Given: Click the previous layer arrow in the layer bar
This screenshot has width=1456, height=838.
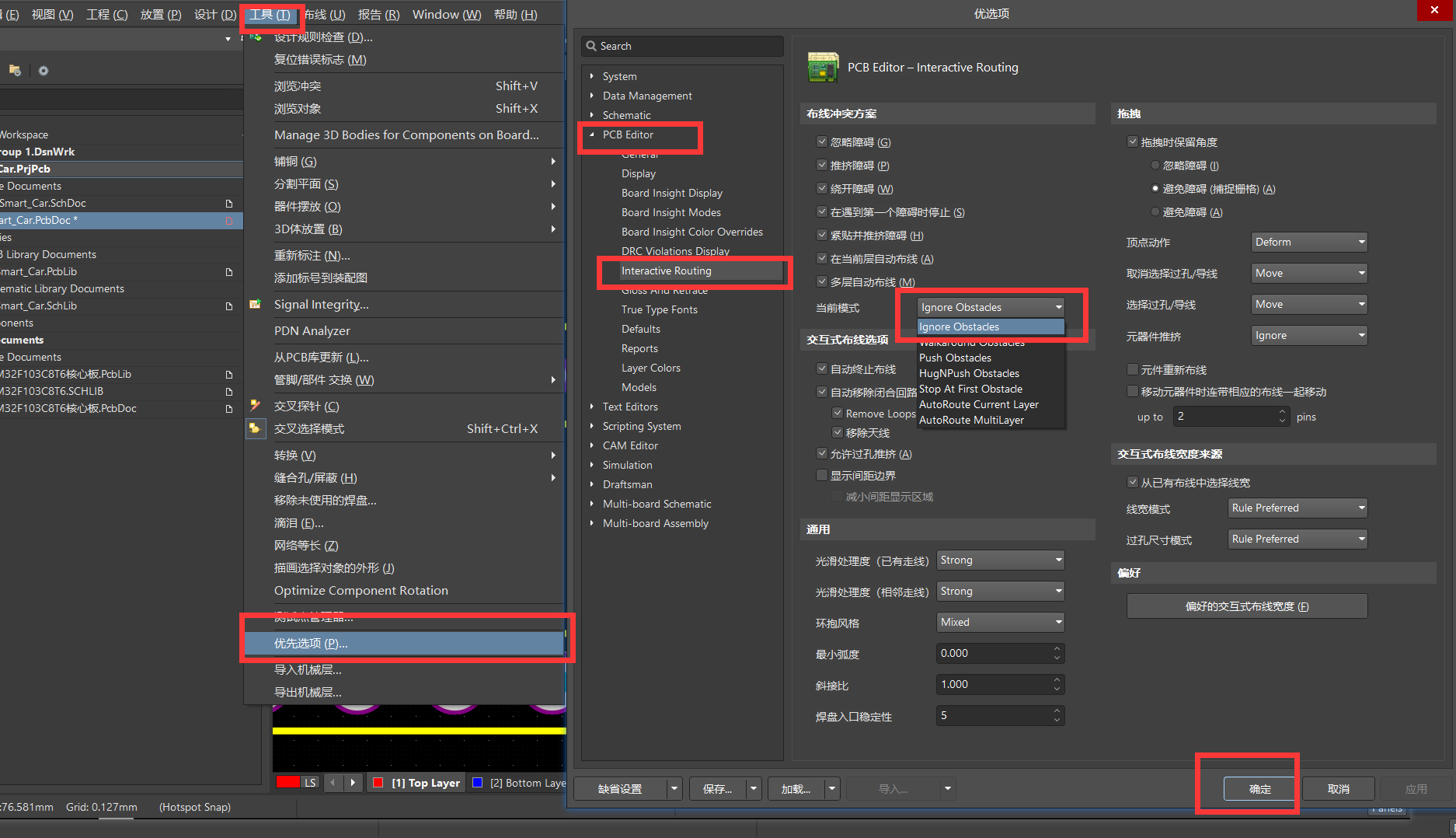Looking at the screenshot, I should coord(333,783).
